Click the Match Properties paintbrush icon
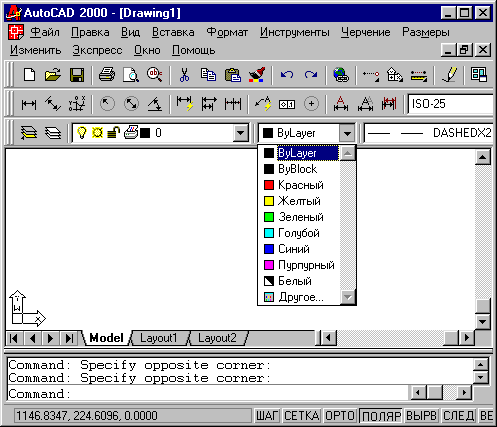The height and width of the screenshot is (427, 497). pos(257,75)
